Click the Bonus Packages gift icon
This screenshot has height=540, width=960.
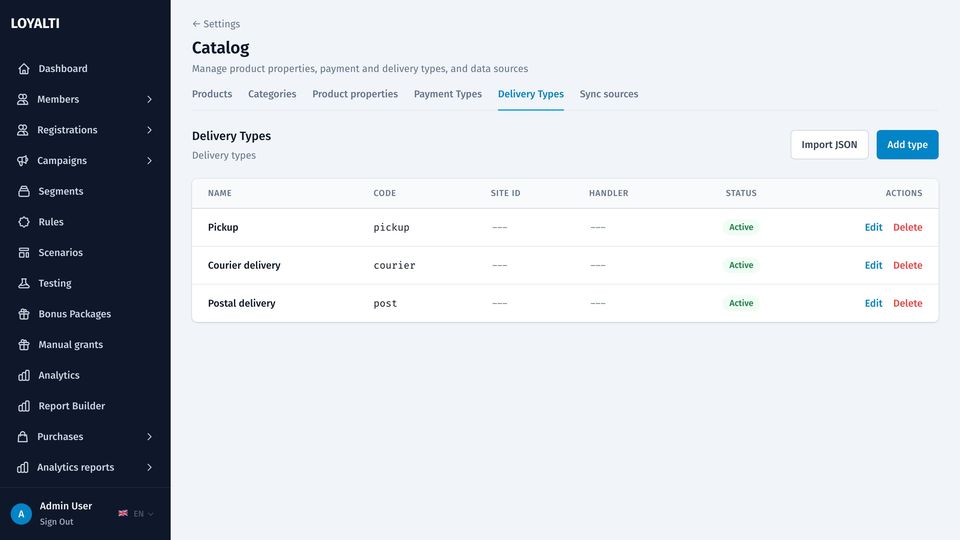(24, 313)
